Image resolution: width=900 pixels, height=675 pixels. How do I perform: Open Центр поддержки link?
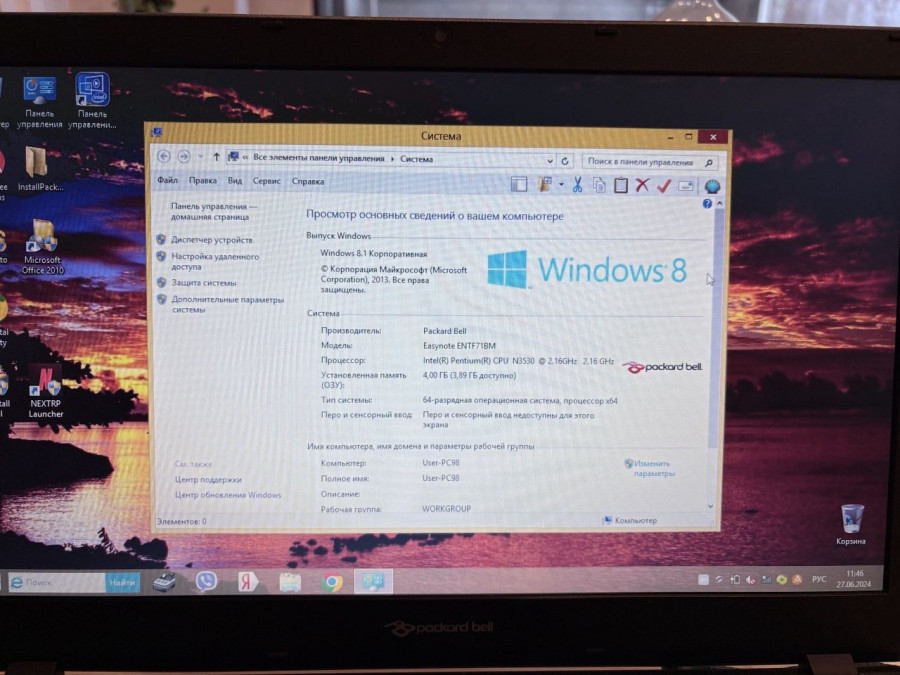pyautogui.click(x=208, y=479)
